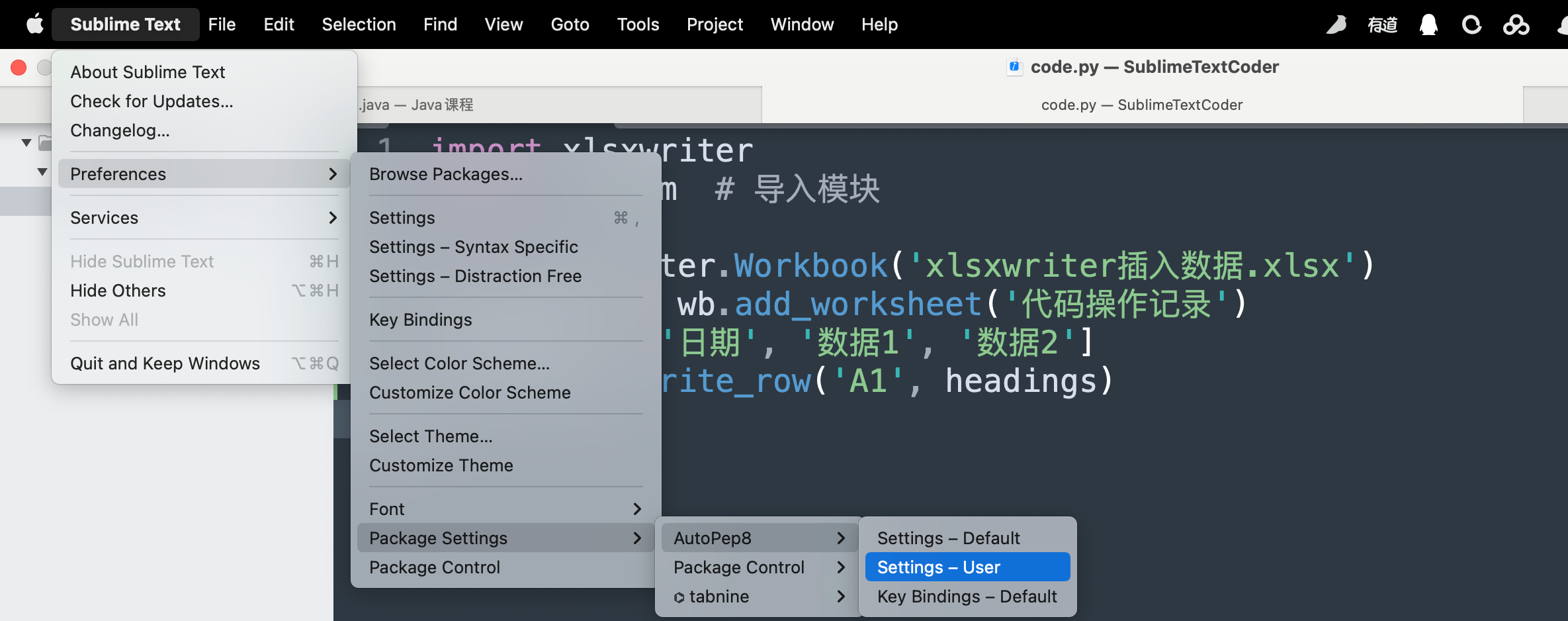Open Browse Packages...
This screenshot has width=1568, height=621.
(505, 173)
